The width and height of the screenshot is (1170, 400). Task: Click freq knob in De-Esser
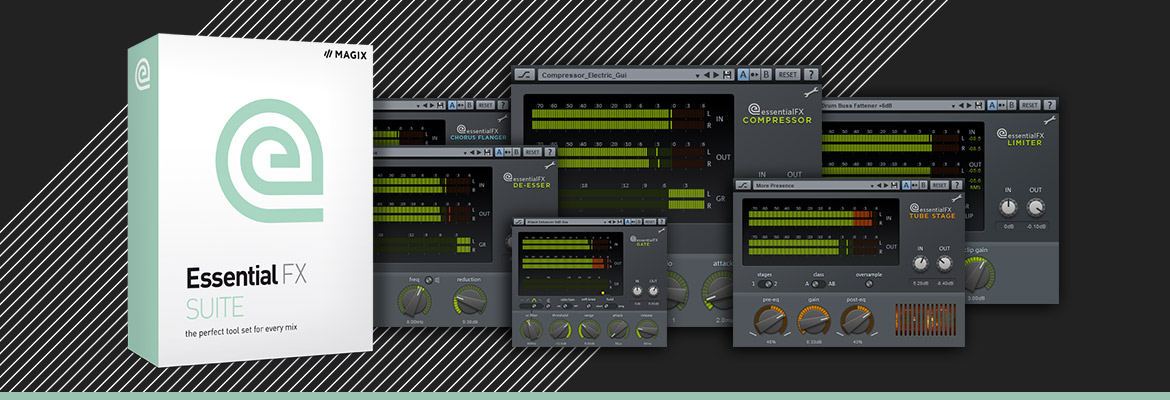click(415, 301)
